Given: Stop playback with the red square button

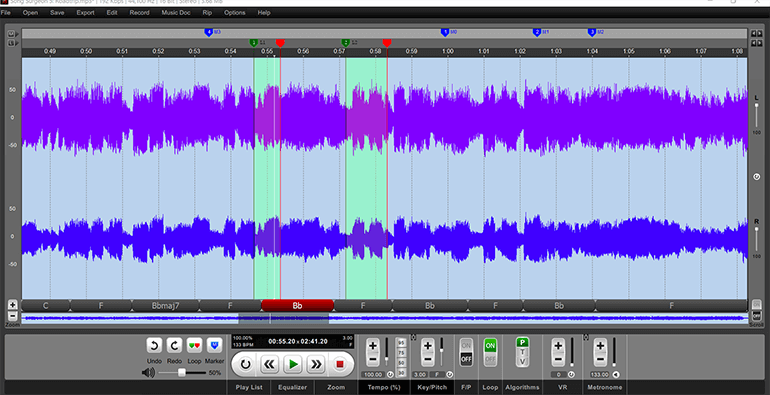Looking at the screenshot, I should click(x=339, y=365).
